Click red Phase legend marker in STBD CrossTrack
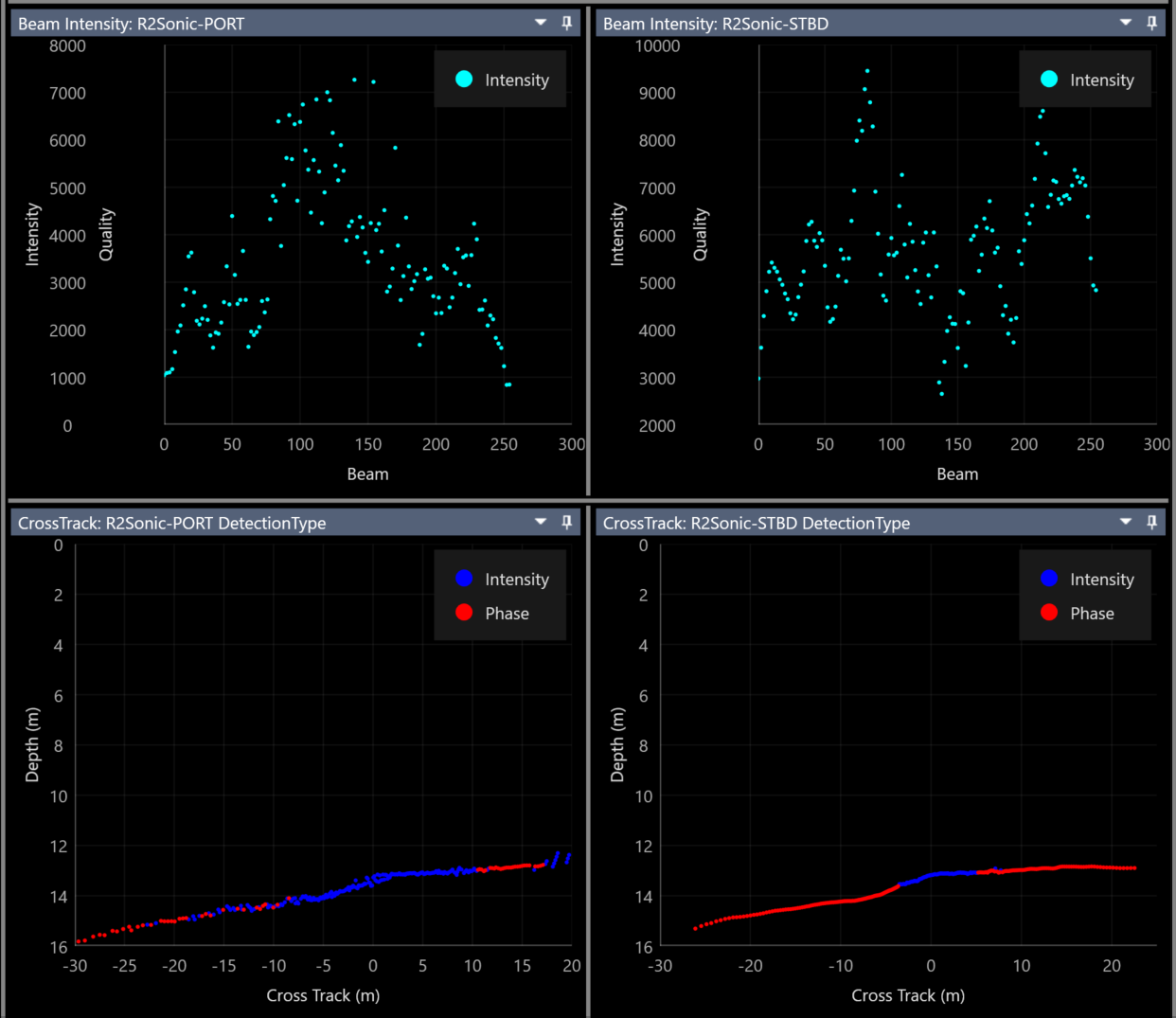This screenshot has height=1018, width=1176. pos(1049,613)
